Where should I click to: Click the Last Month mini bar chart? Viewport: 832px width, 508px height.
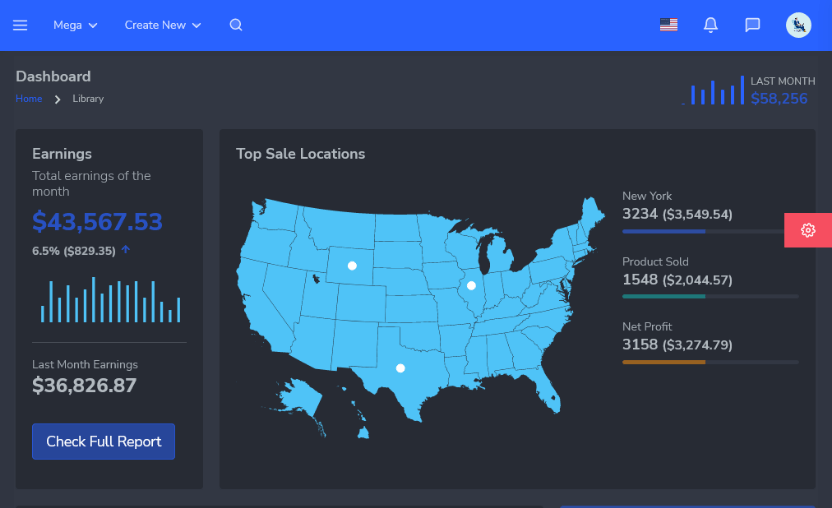pos(714,91)
